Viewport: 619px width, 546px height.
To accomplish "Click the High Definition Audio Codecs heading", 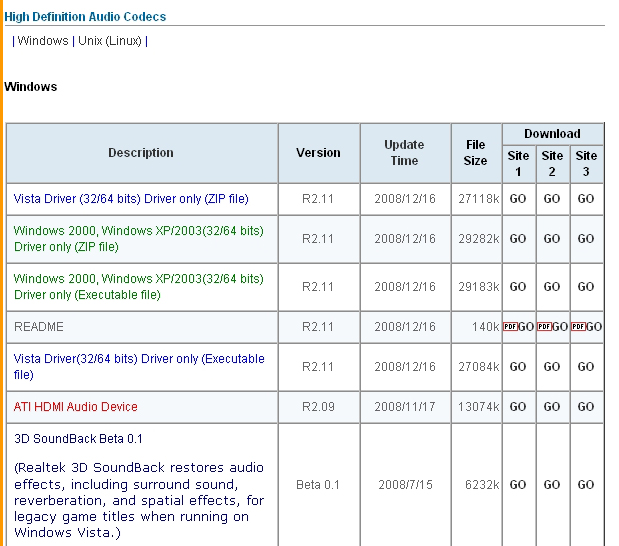I will click(85, 17).
